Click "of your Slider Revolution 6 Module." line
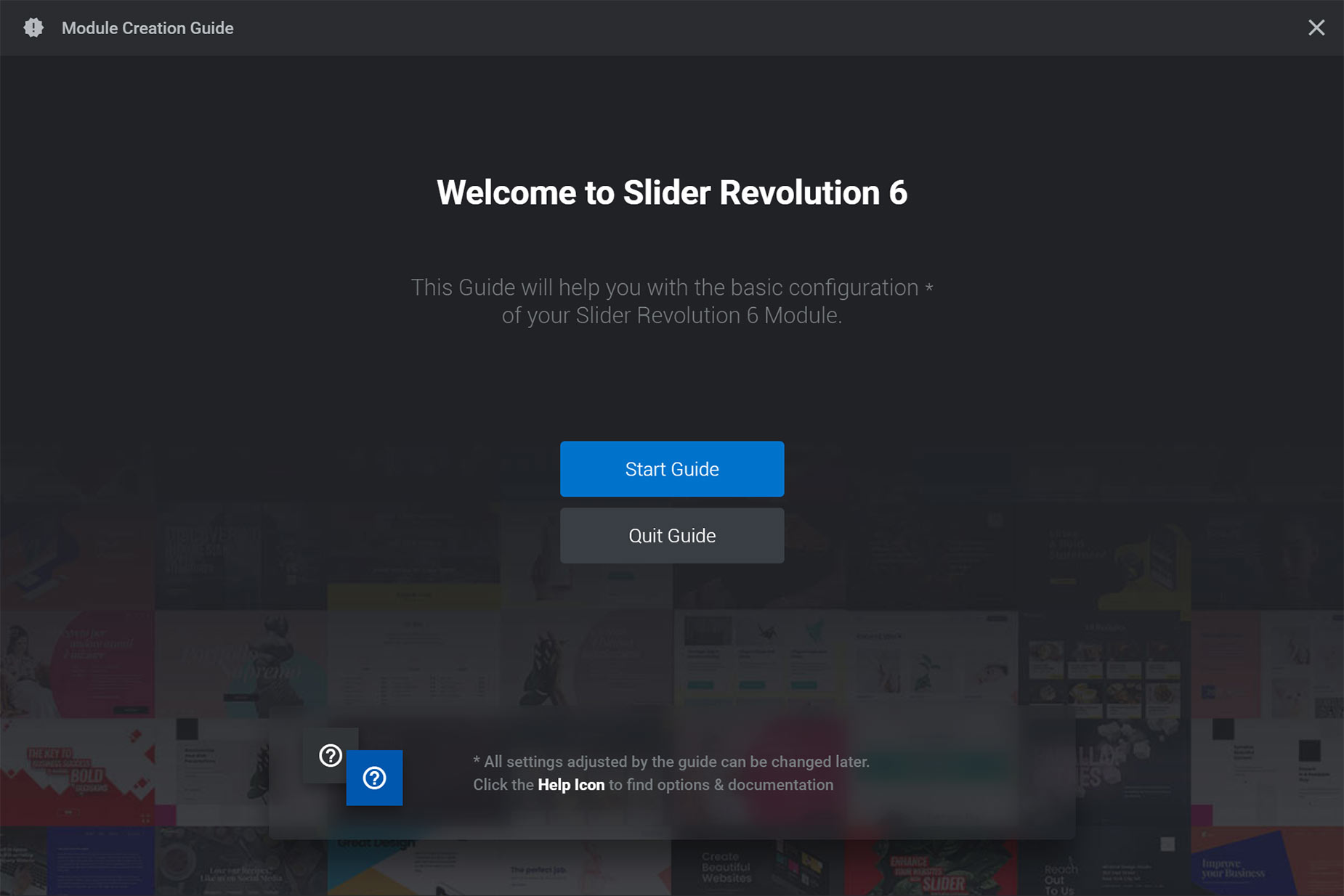 (x=672, y=316)
